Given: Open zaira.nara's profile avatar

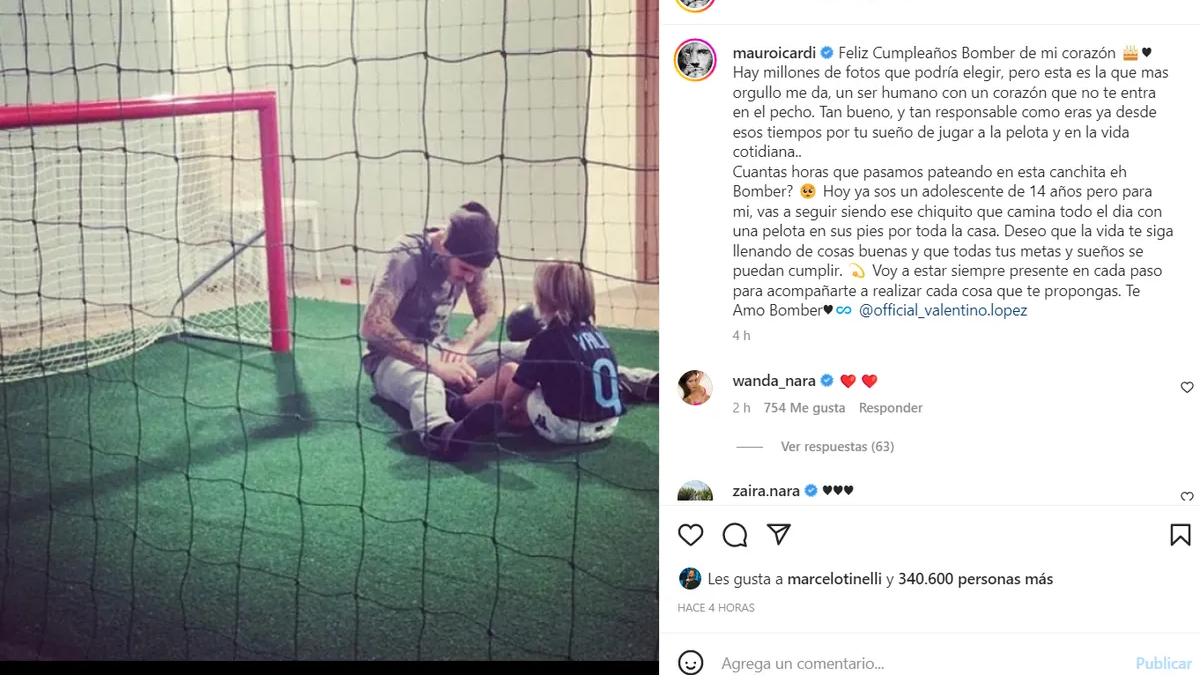Looking at the screenshot, I should 695,491.
